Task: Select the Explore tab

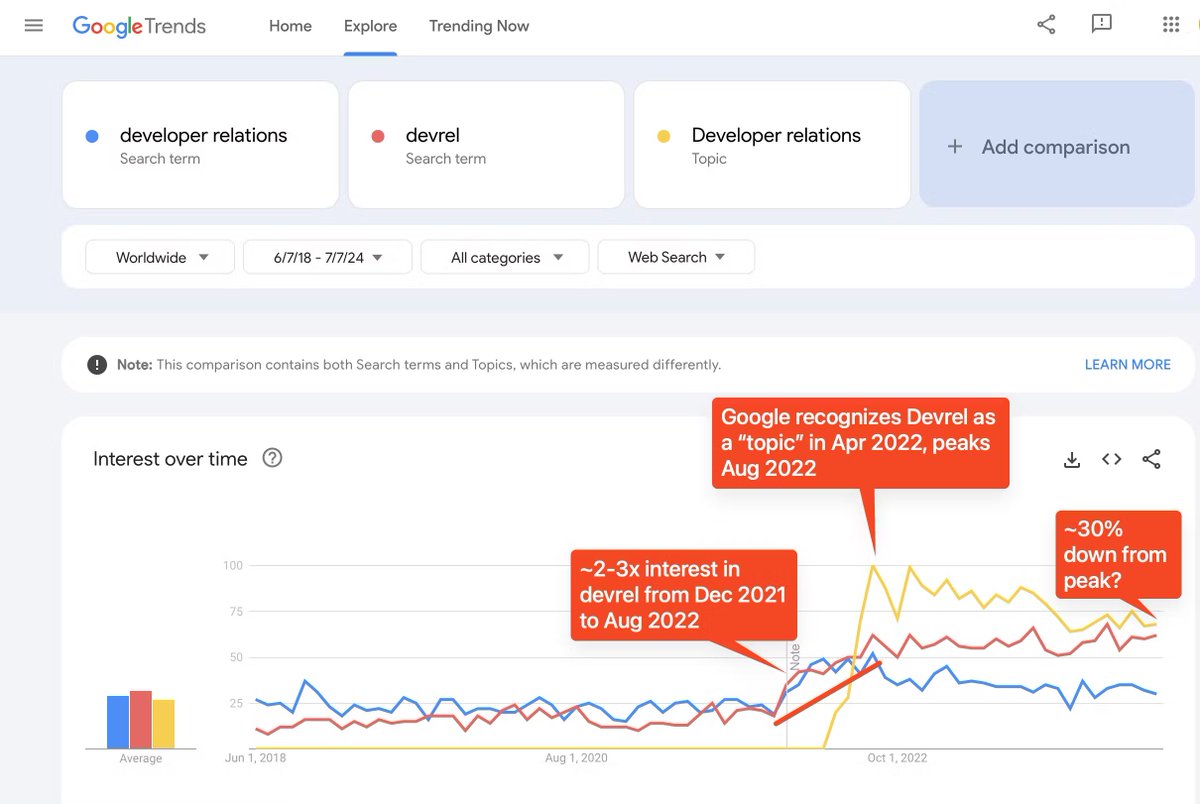Action: [370, 26]
